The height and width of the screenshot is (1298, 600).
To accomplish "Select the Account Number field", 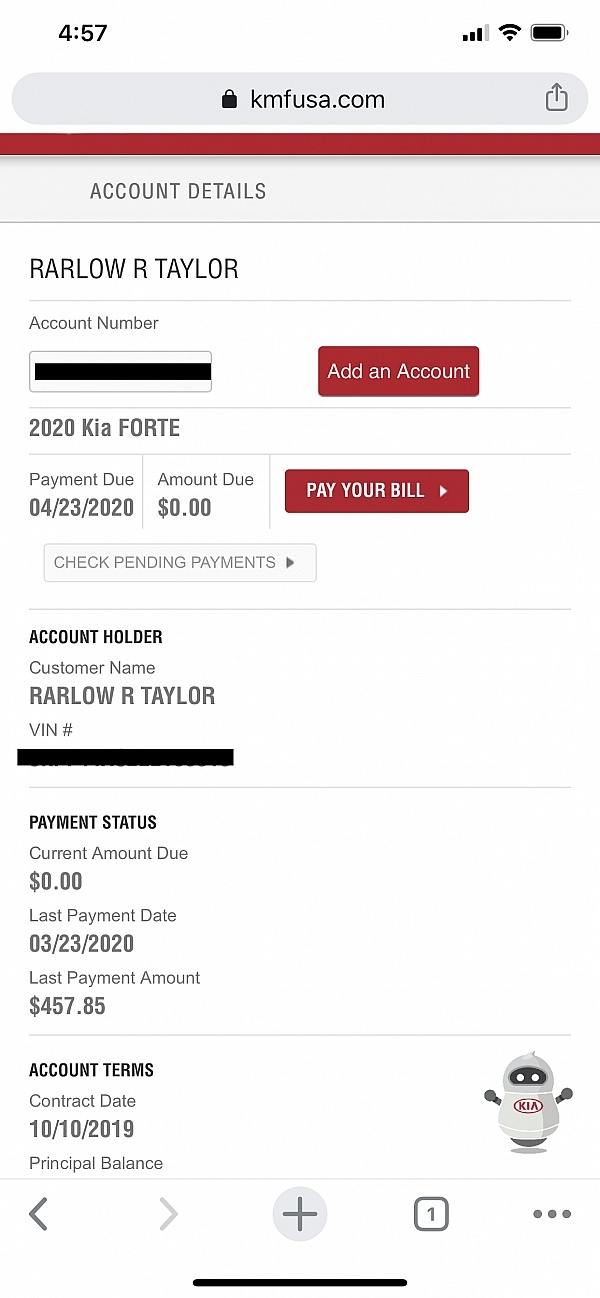I will (x=120, y=371).
